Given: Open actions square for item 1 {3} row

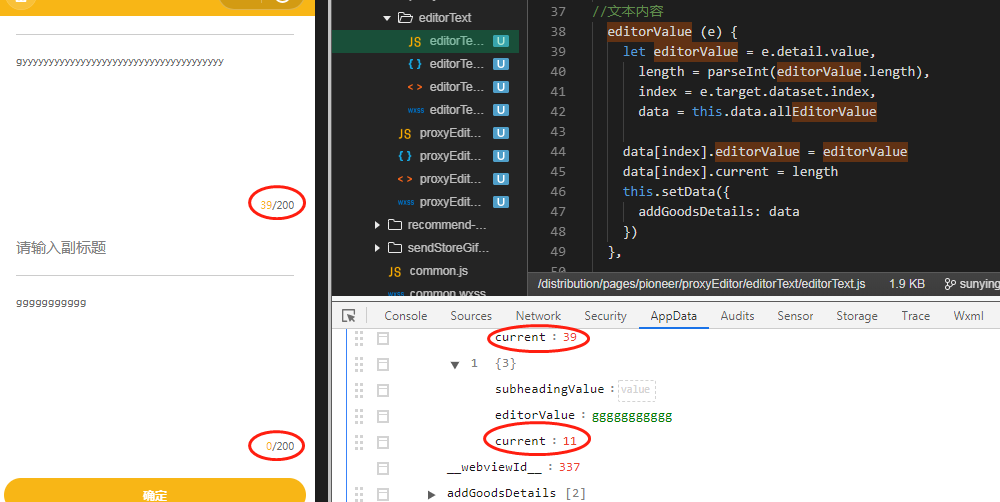Looking at the screenshot, I should [x=383, y=364].
